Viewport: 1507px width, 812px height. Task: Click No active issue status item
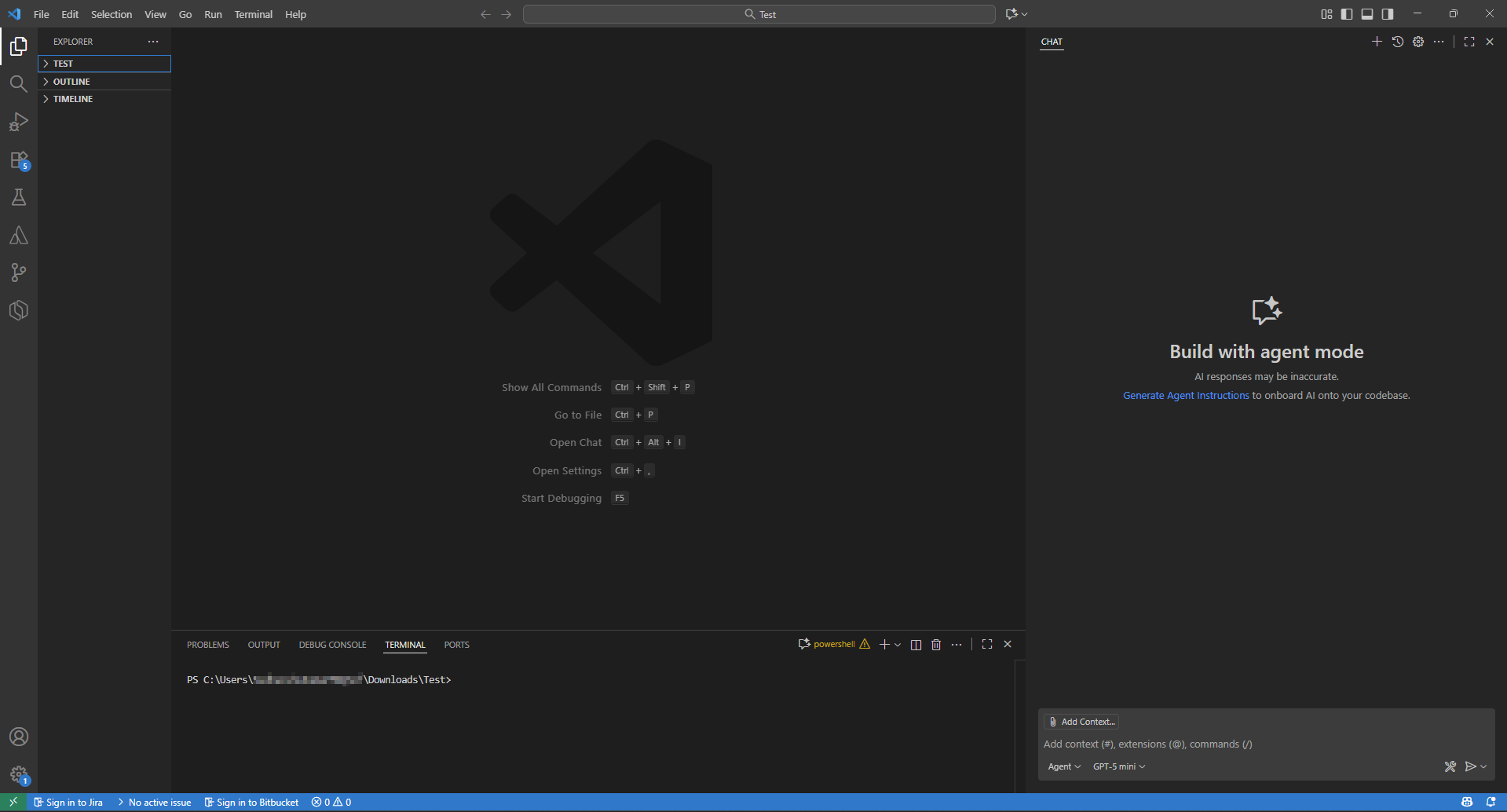(x=154, y=802)
